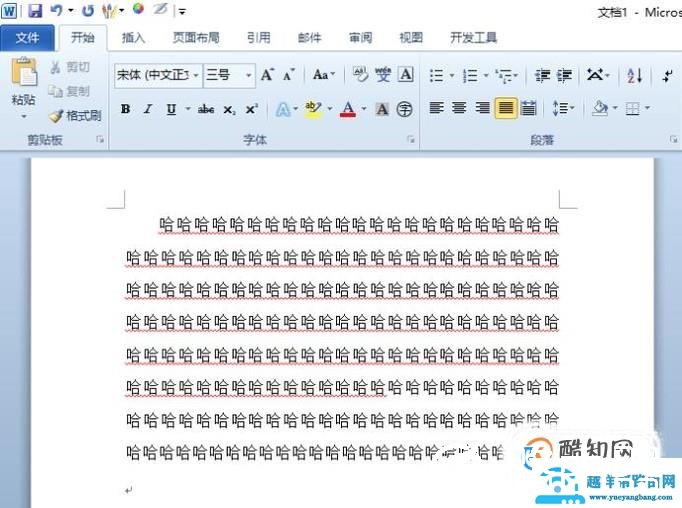
Task: Toggle Subscript formatting
Action: pos(229,110)
